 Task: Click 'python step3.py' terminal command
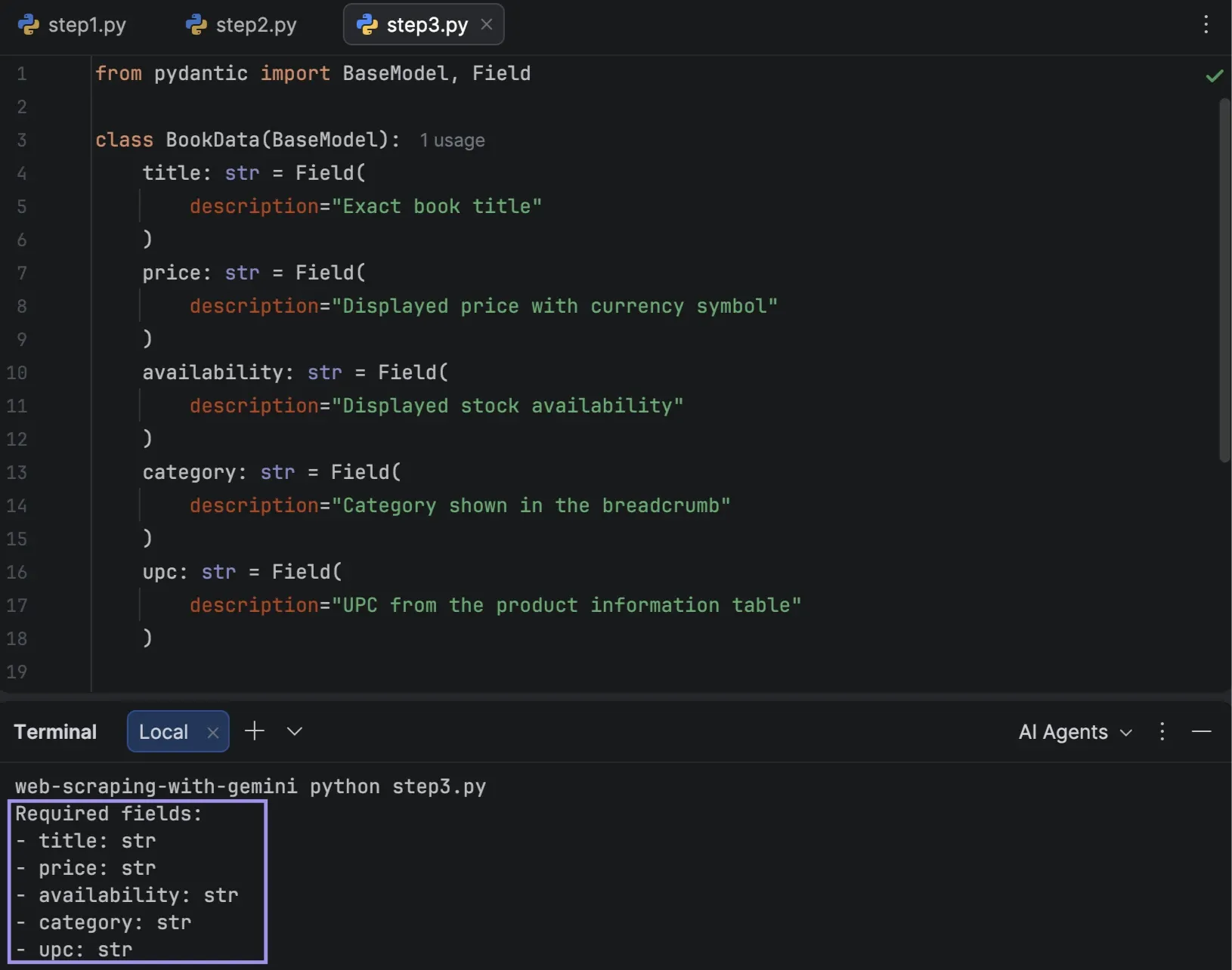pos(398,786)
